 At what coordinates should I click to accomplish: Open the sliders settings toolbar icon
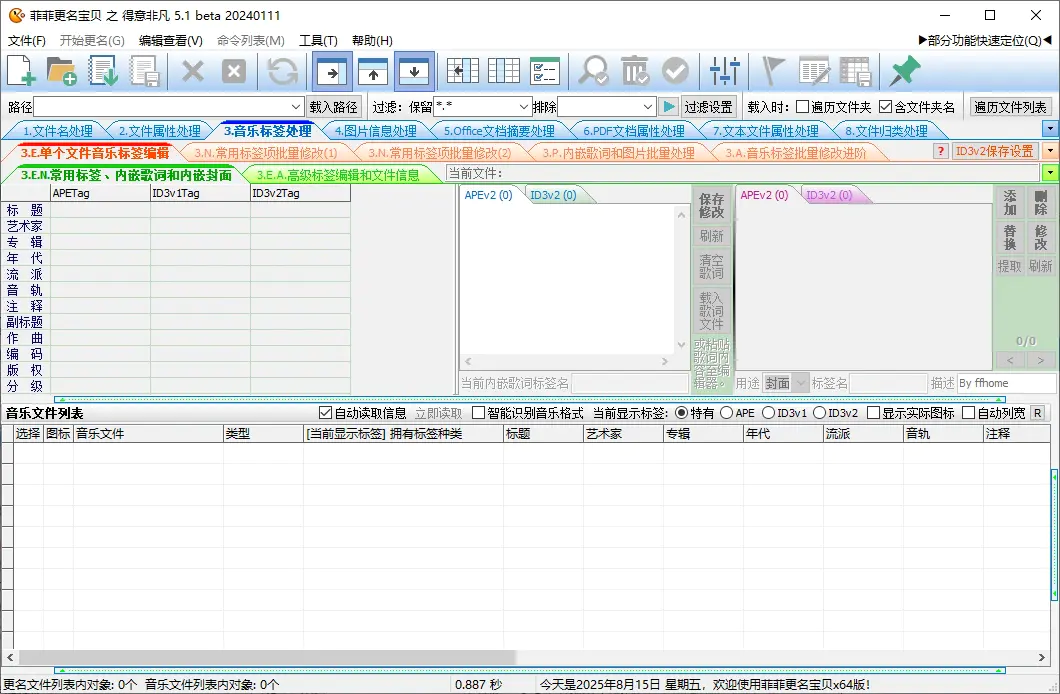pyautogui.click(x=724, y=71)
